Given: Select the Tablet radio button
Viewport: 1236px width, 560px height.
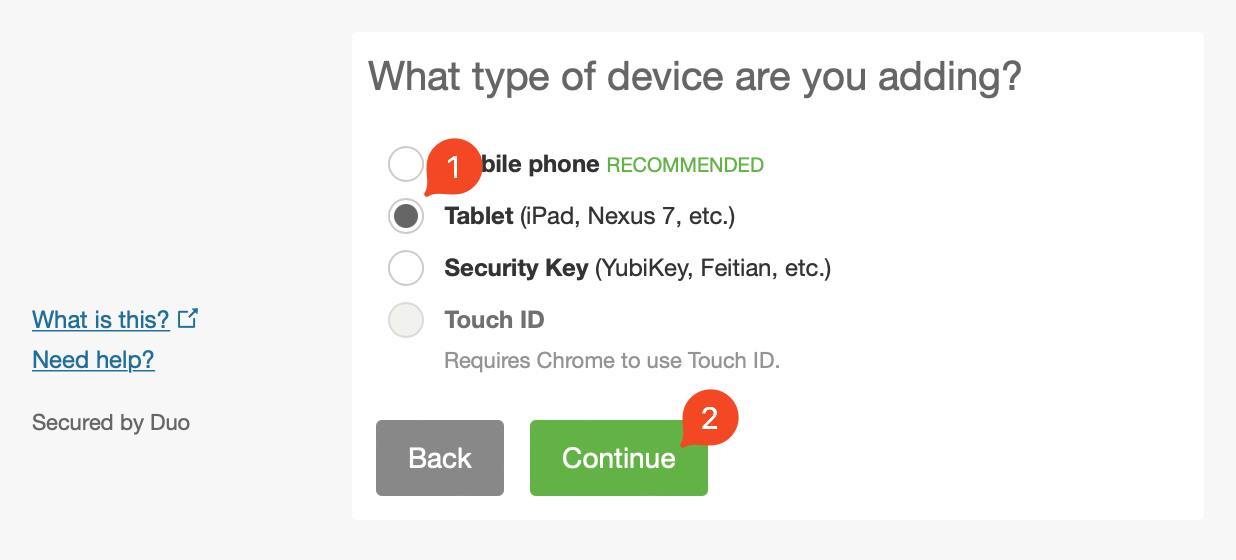Looking at the screenshot, I should pos(406,216).
